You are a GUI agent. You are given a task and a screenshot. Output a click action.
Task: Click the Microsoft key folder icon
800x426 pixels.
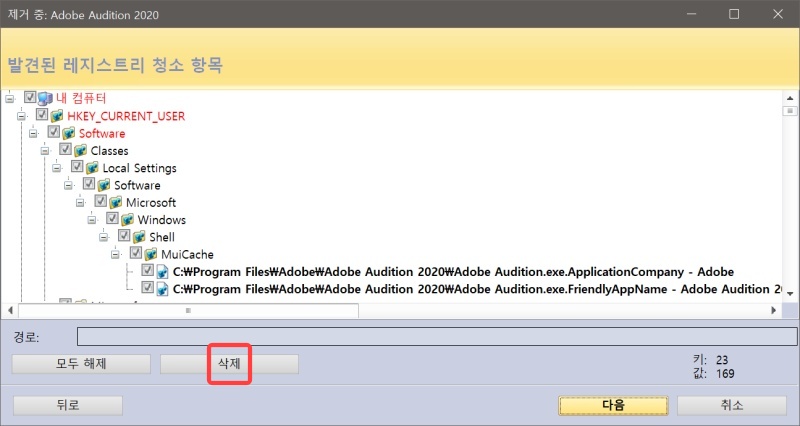click(x=116, y=203)
